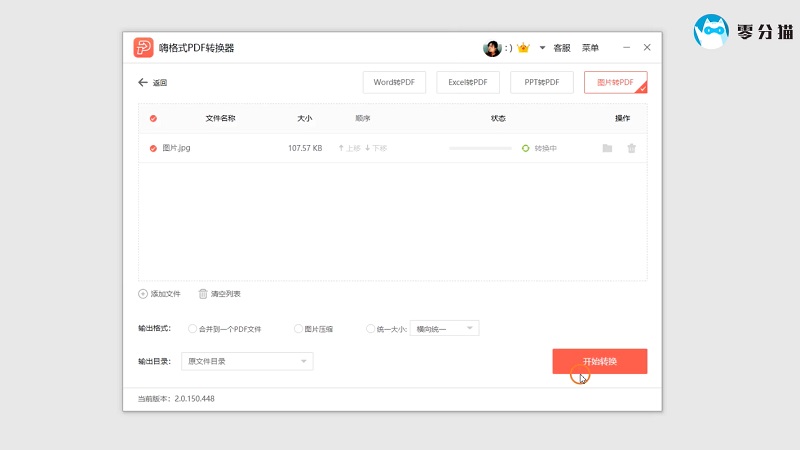Switch to Word转PDF tab
Screen dimensions: 800x450
click(394, 82)
